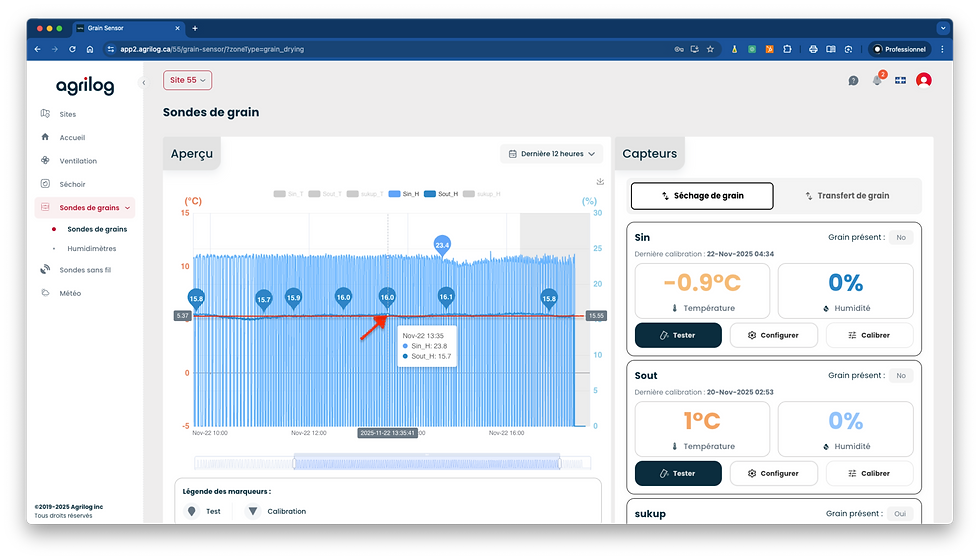This screenshot has width=980, height=560.
Task: Go back with browser back arrow
Action: (x=38, y=49)
